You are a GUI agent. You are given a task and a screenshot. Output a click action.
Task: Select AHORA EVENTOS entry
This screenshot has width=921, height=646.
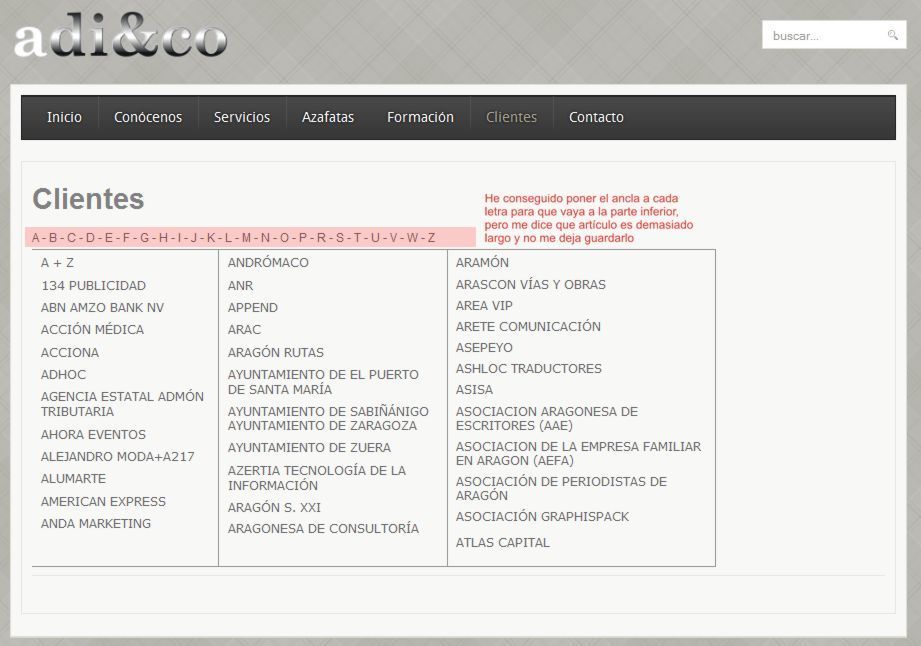coord(93,435)
